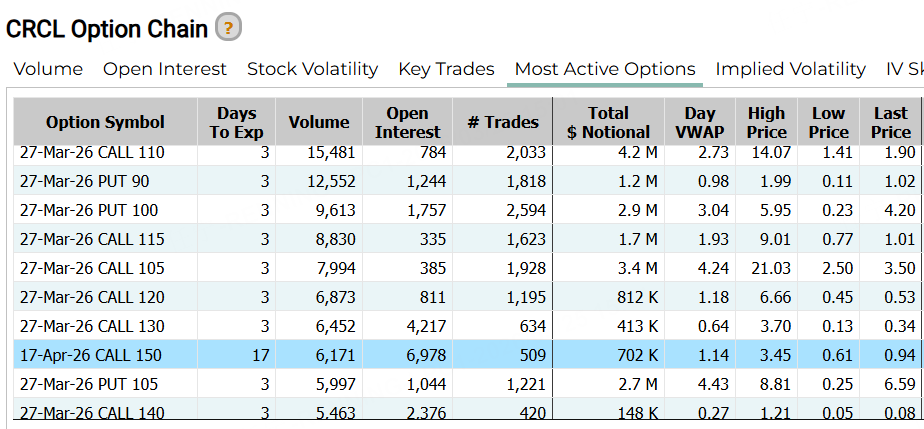
Task: Select the Most Active Options tab
Action: (x=604, y=69)
